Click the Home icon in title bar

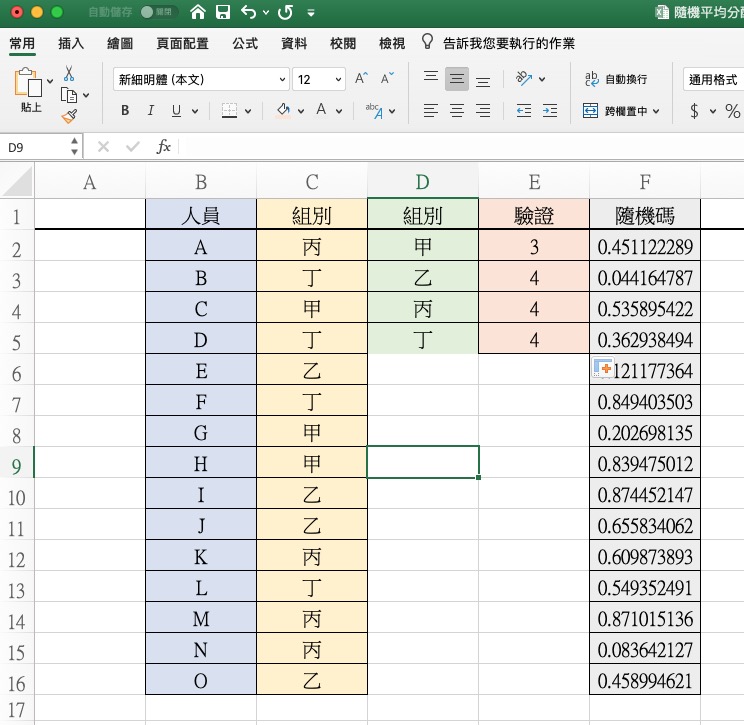198,13
